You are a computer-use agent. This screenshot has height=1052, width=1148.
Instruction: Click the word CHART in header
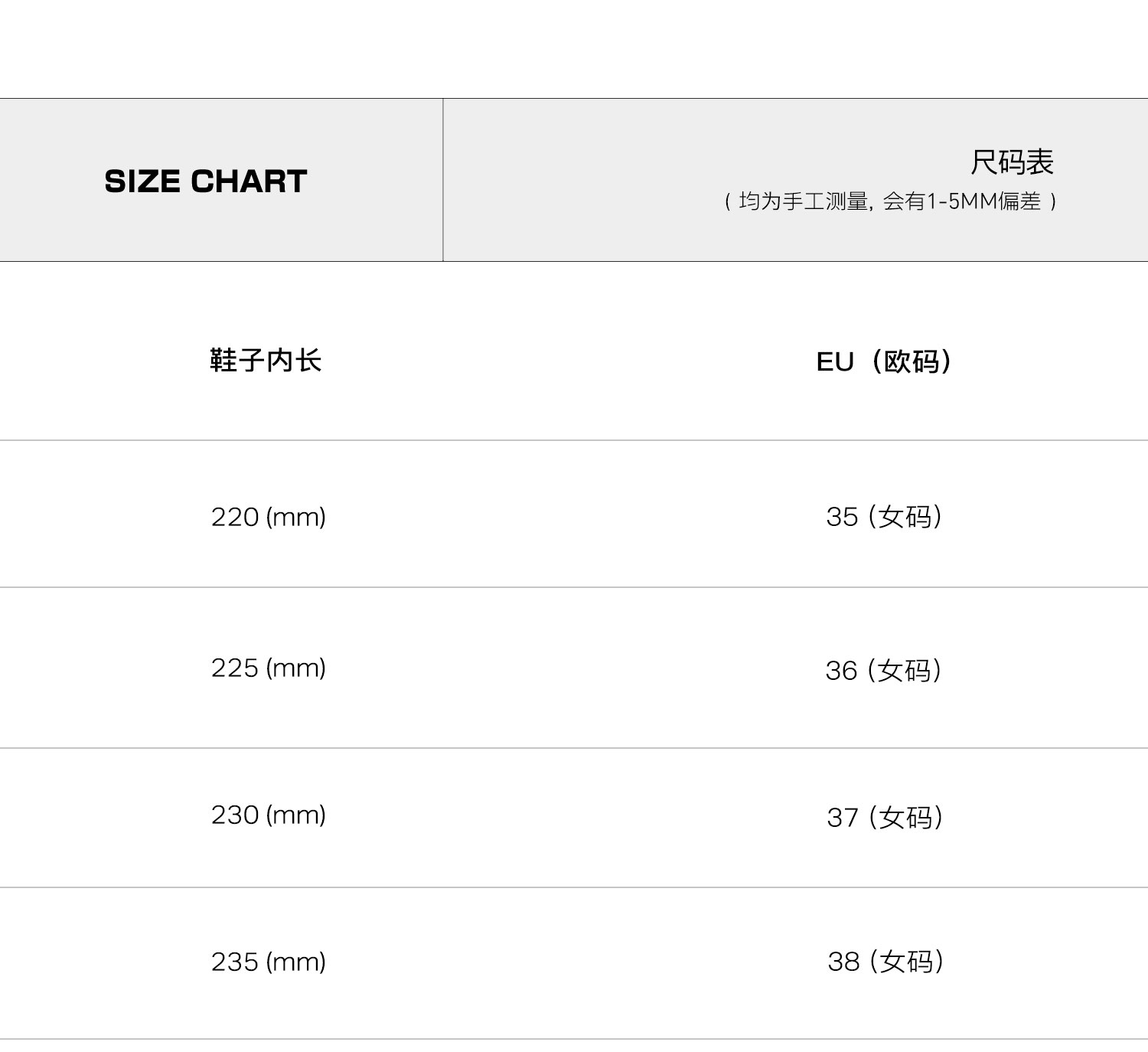pyautogui.click(x=249, y=181)
